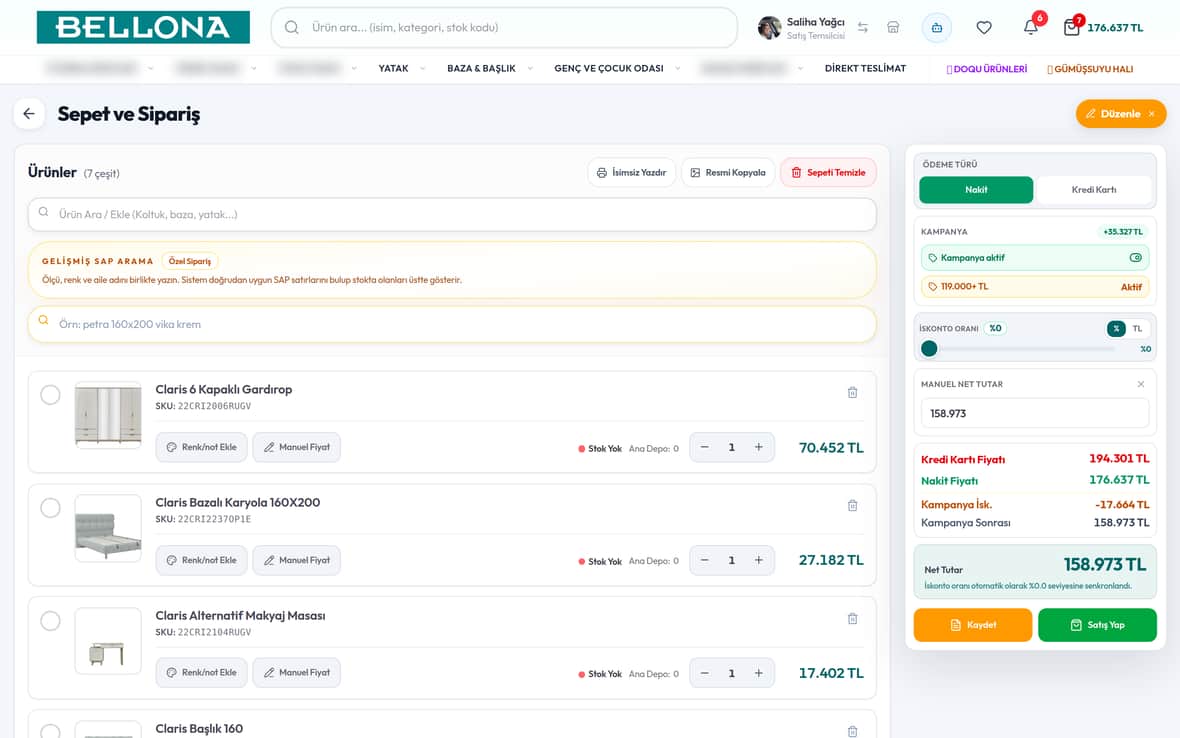Select the Claris Alternatif Makyaj Masası circle
Image resolution: width=1180 pixels, height=738 pixels.
pos(50,621)
